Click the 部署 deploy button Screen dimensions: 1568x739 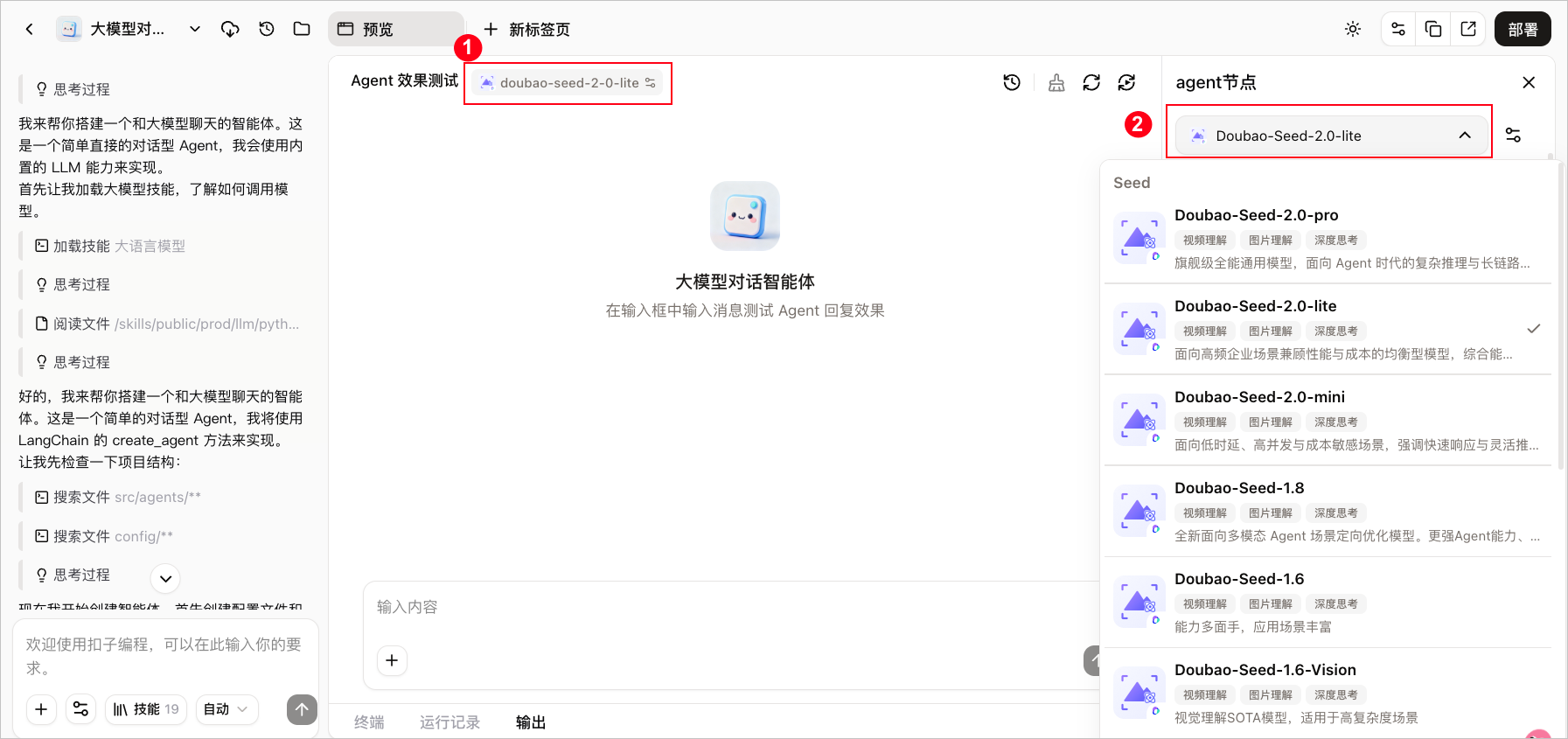tap(1523, 29)
